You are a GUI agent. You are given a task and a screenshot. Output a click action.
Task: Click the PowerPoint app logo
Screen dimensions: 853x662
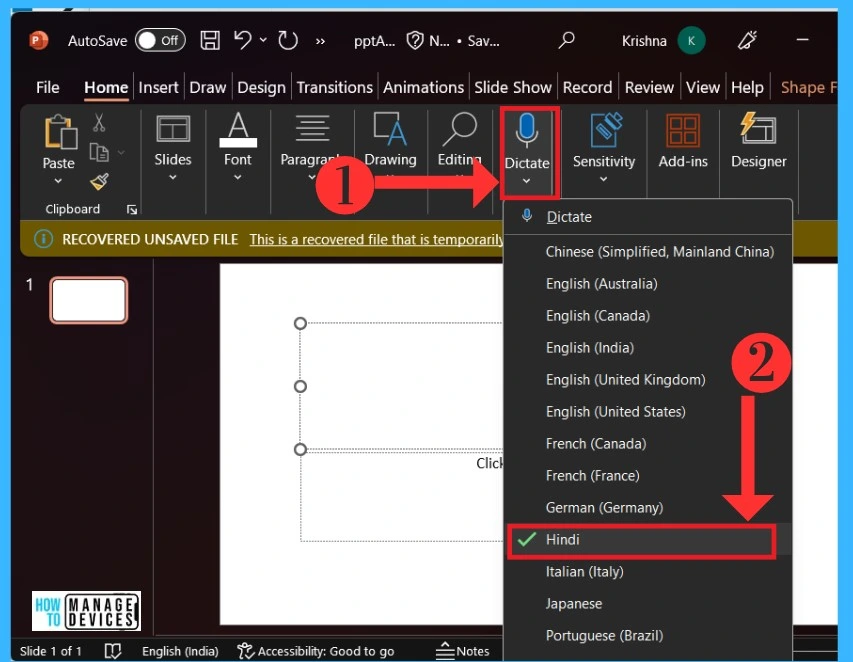tap(39, 40)
